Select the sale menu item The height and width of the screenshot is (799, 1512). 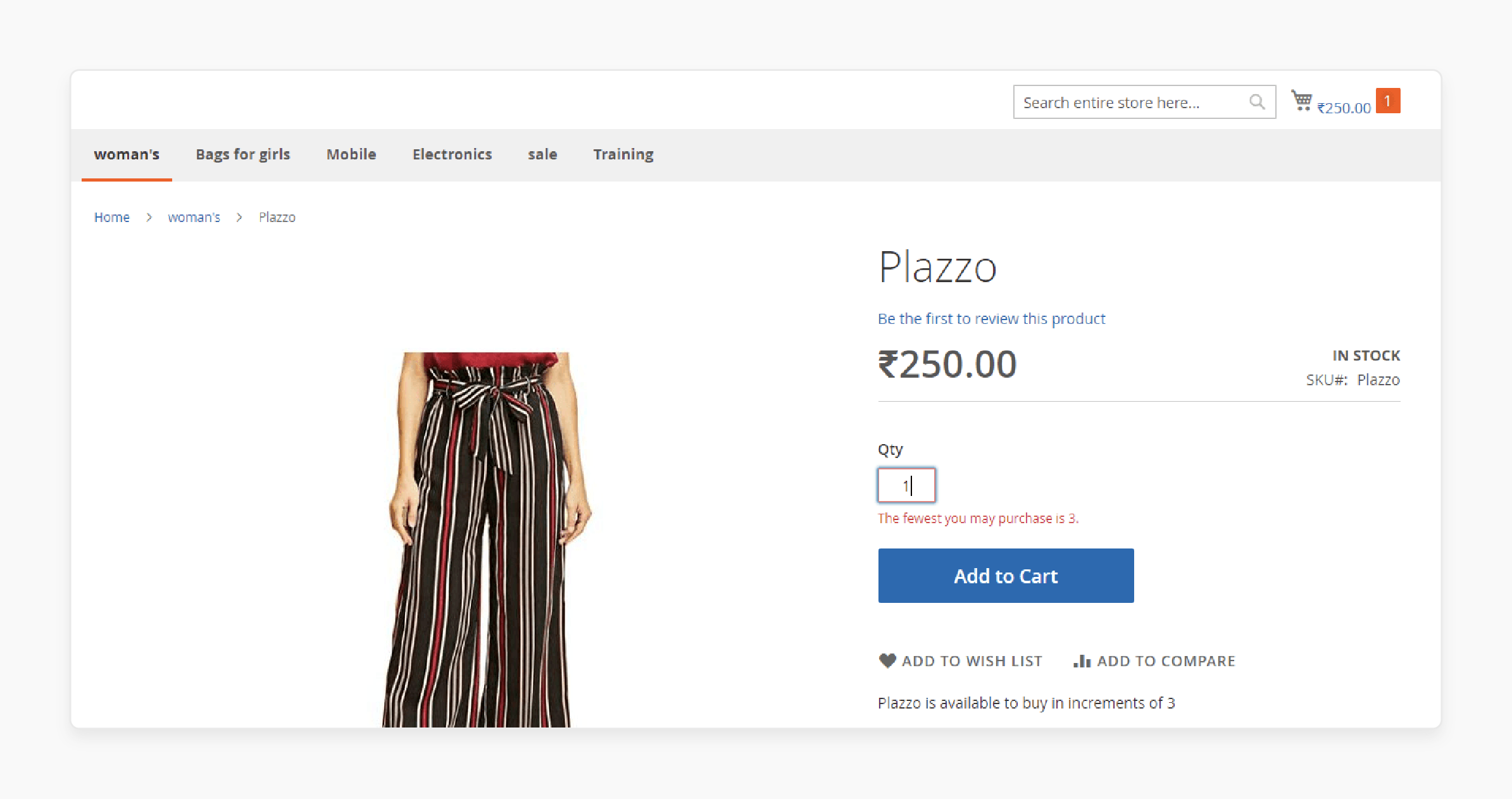tap(542, 154)
